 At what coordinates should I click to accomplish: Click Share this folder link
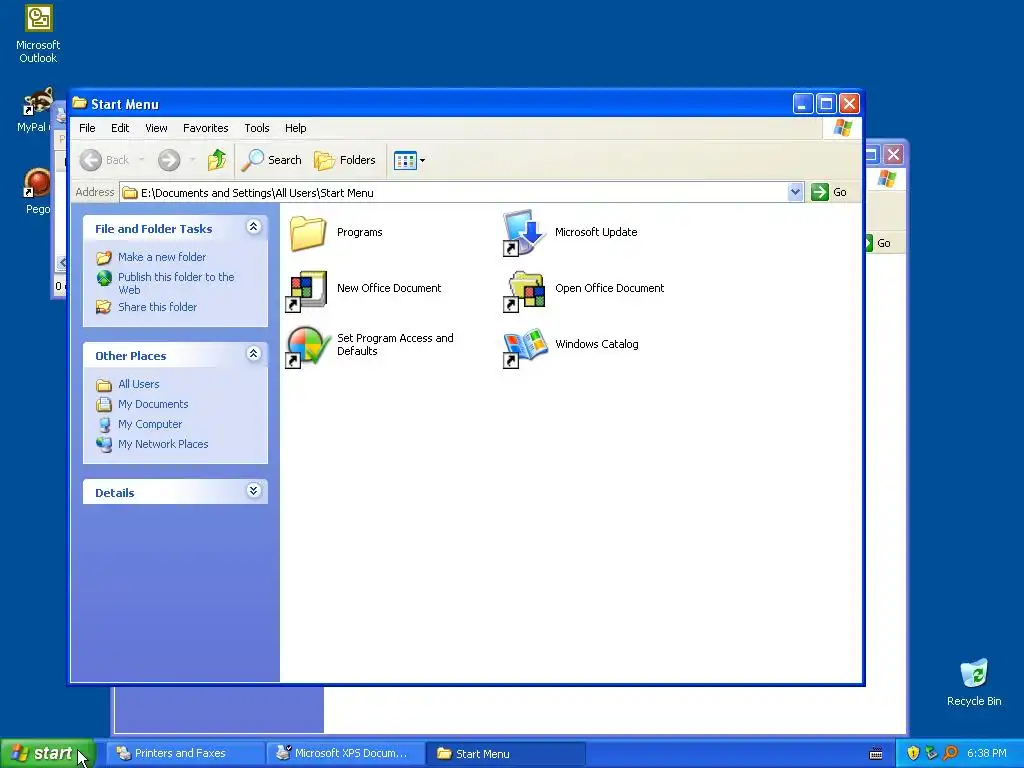coord(157,307)
